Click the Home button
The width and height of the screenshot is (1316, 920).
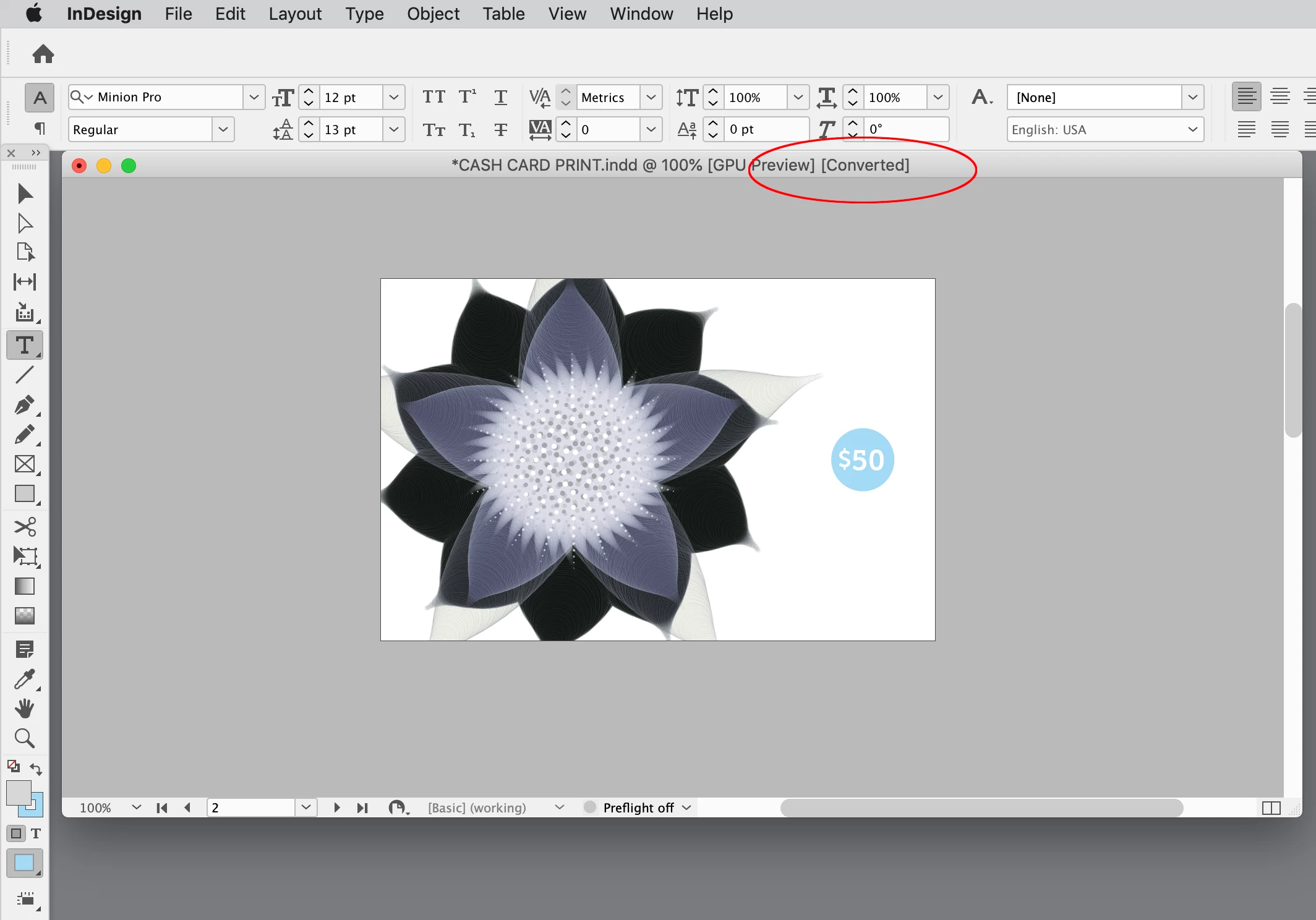tap(43, 54)
